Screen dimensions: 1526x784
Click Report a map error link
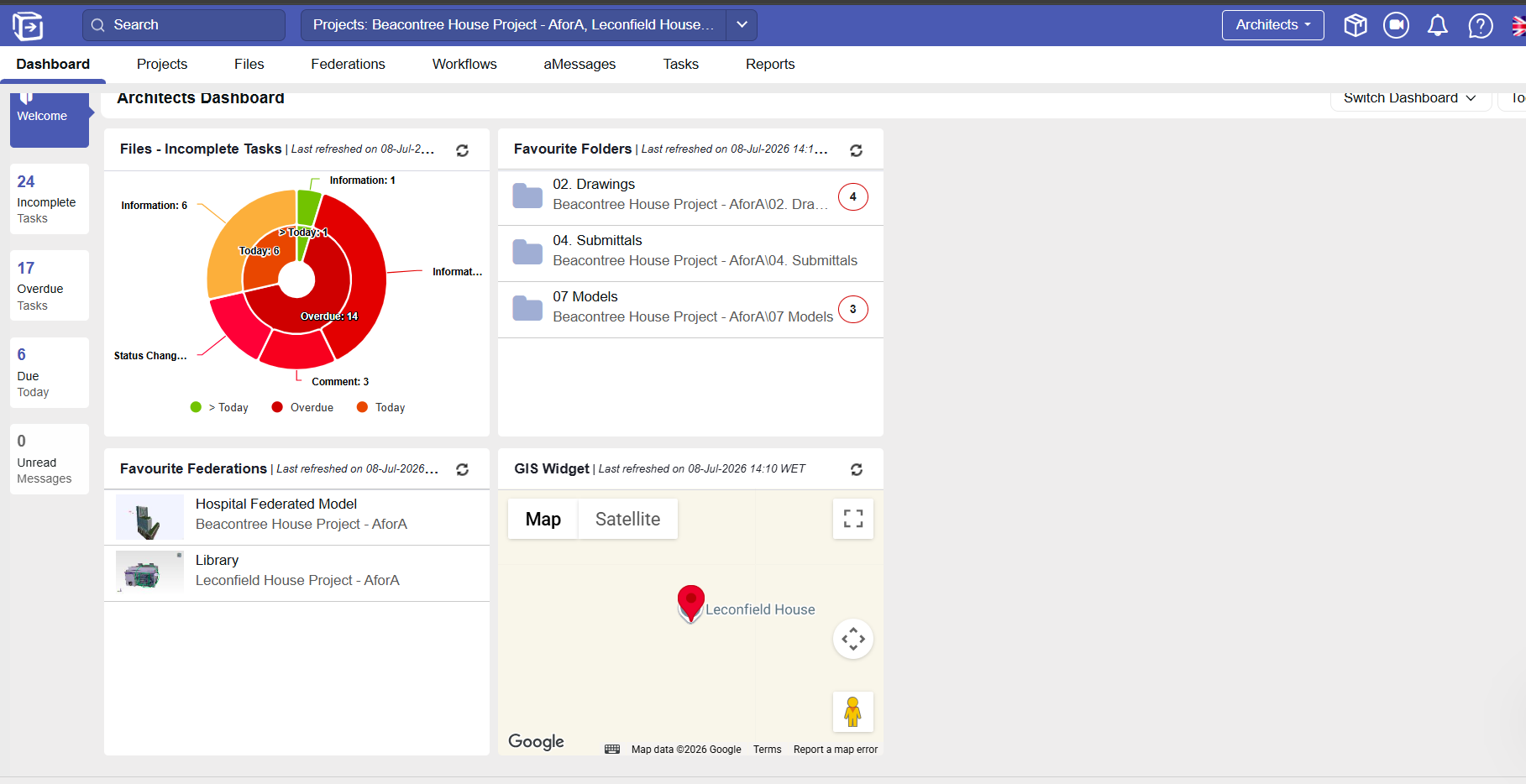coord(836,750)
